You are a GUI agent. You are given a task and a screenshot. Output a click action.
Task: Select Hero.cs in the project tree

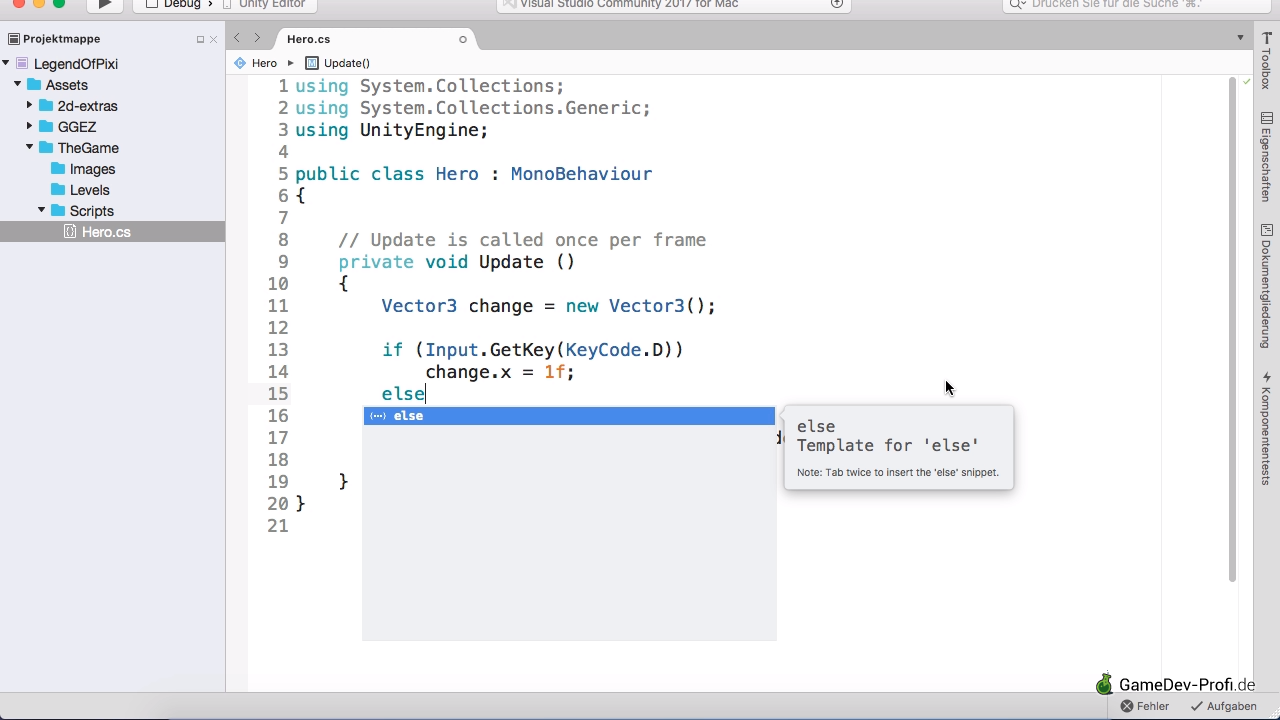106,232
